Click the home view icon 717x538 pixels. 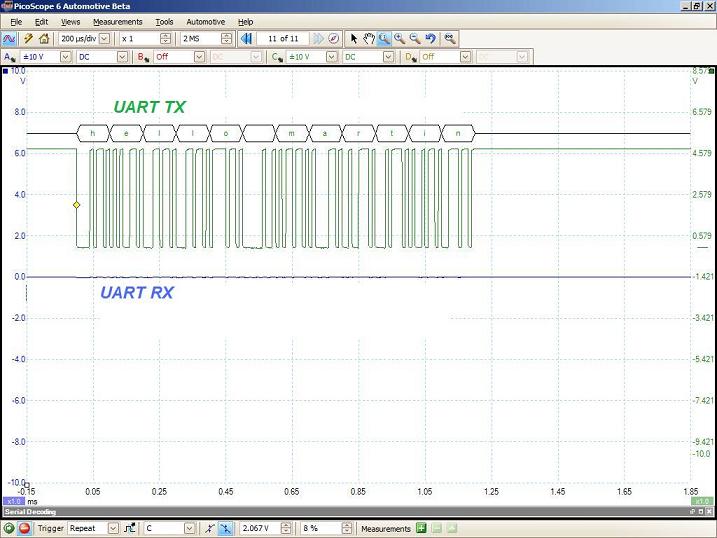tap(44, 39)
